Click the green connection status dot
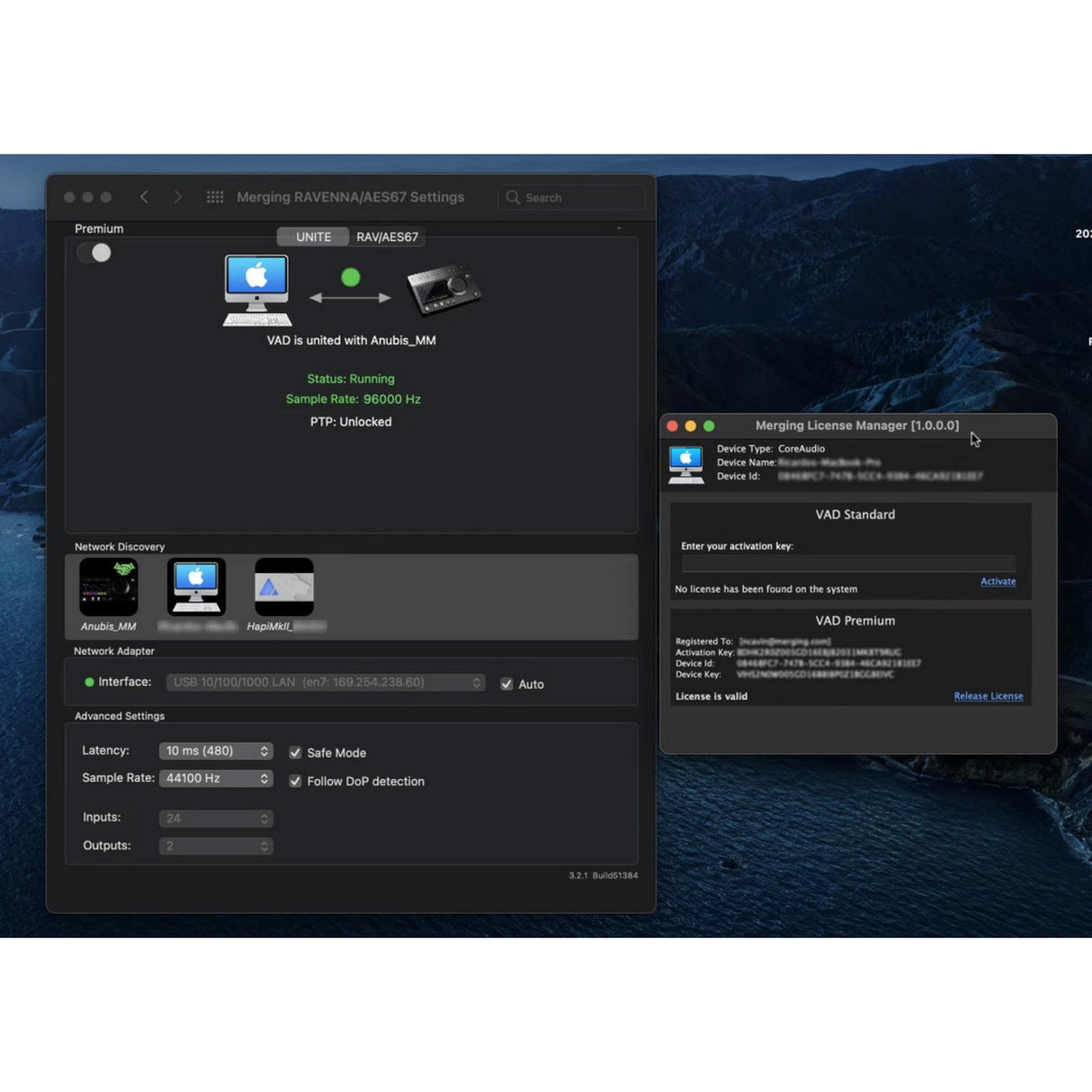This screenshot has height=1092, width=1092. 351,276
